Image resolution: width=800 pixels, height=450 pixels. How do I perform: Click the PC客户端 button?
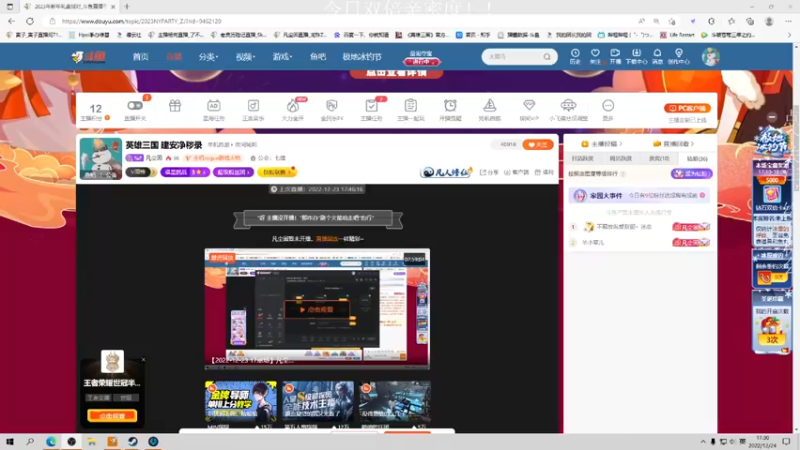(687, 108)
